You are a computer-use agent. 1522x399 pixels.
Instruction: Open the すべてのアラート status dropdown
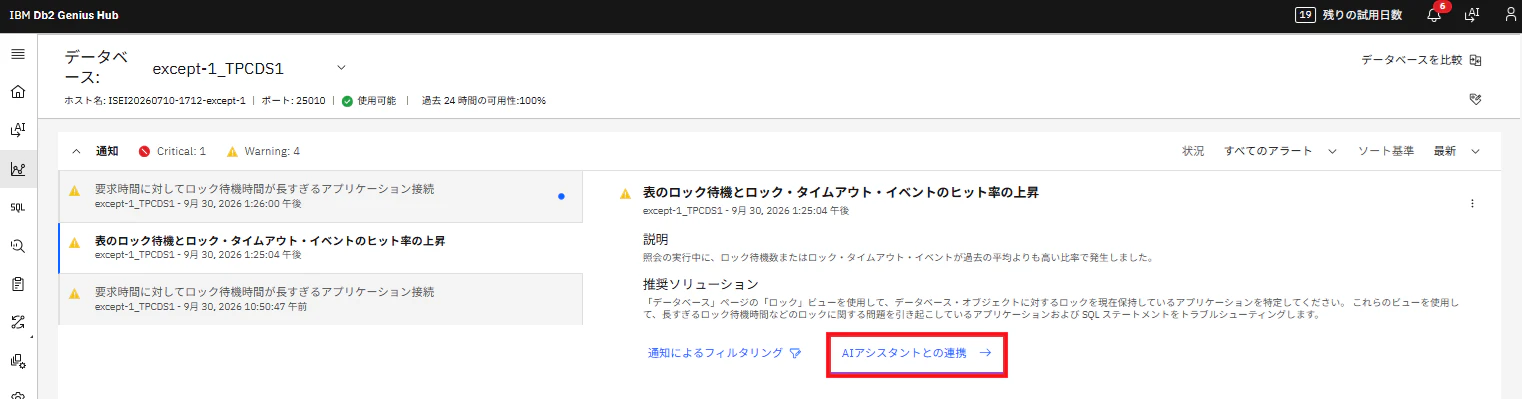pos(1281,151)
